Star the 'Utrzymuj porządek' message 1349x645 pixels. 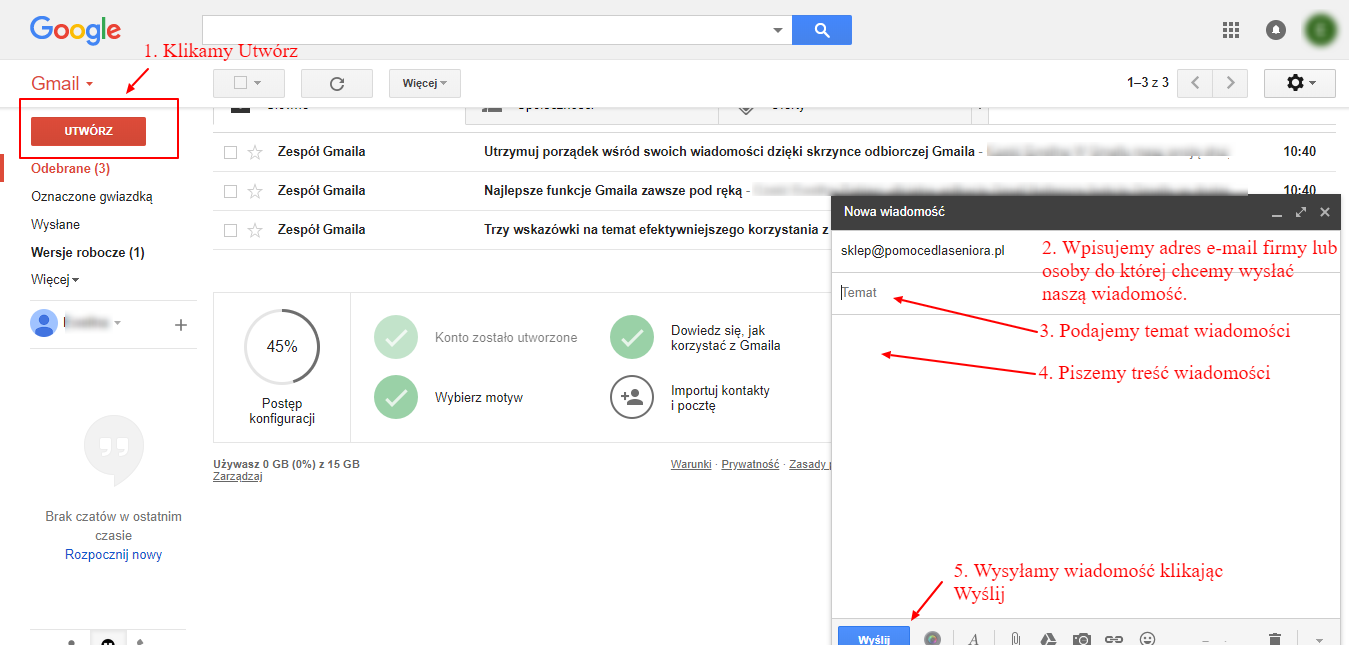point(255,152)
